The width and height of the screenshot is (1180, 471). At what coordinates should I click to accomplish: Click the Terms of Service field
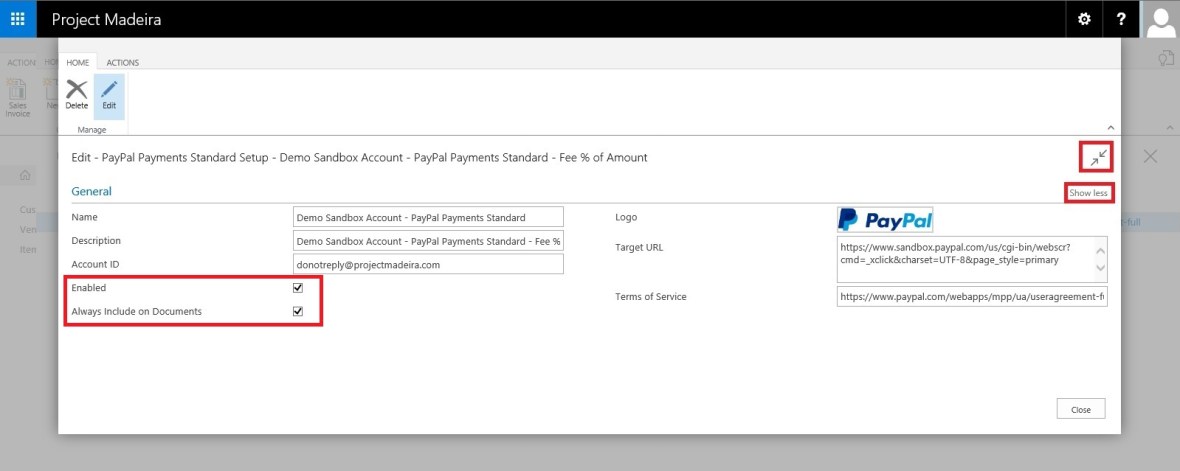click(972, 296)
